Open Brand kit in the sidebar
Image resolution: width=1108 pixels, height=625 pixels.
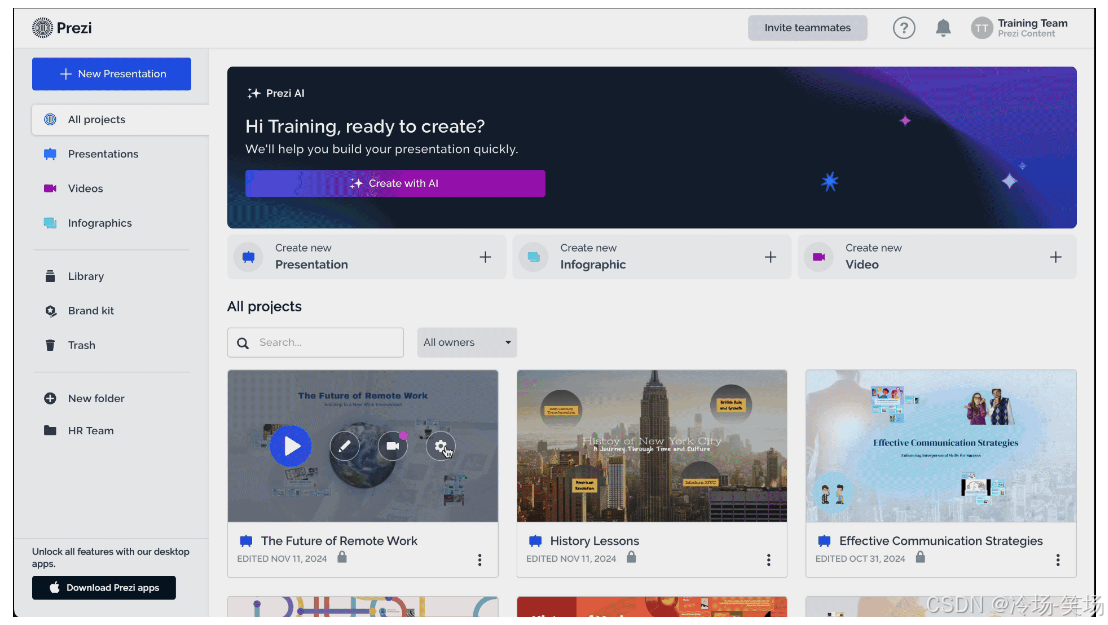coord(90,311)
